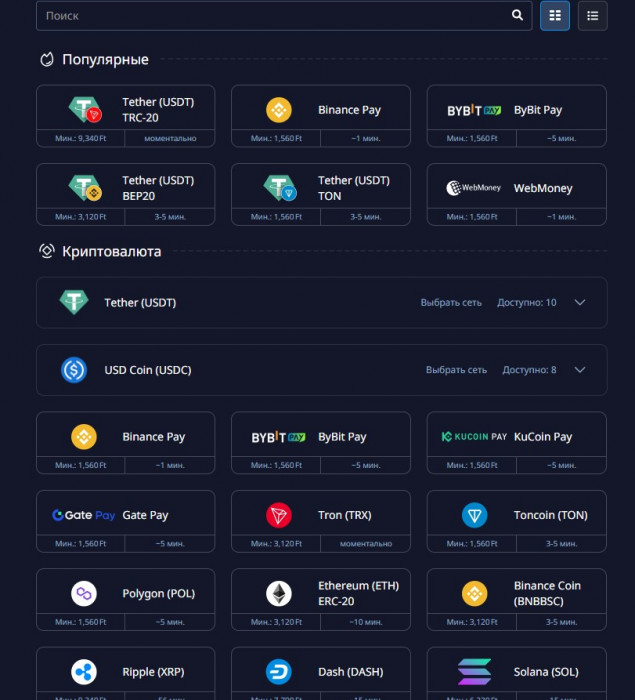
Task: Select the Dash (DASH) icon
Action: tap(279, 672)
